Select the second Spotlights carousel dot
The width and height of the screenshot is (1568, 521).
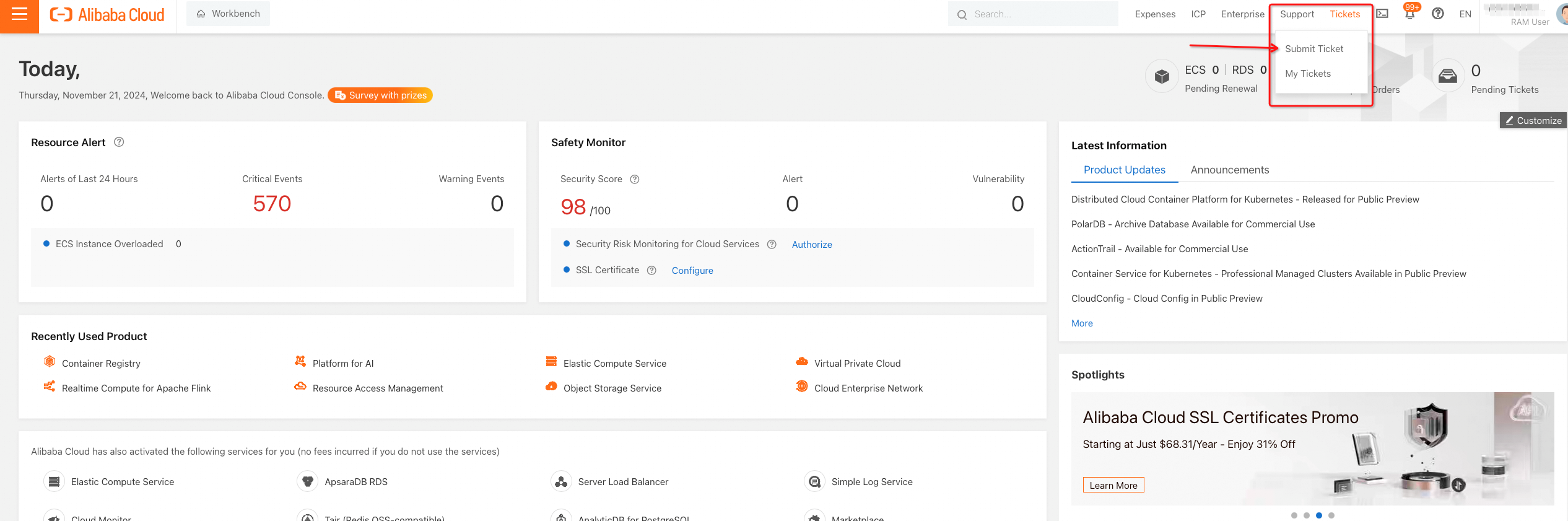click(x=1306, y=515)
